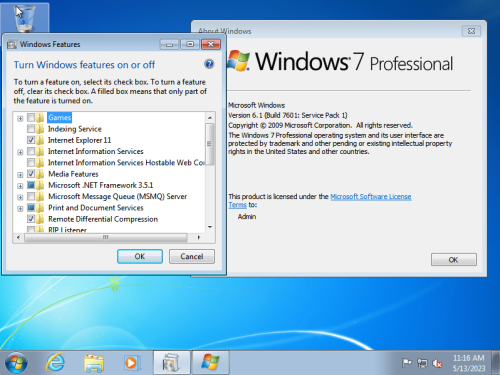Open muted volume icon in tray
The height and width of the screenshot is (375, 500).
437,363
